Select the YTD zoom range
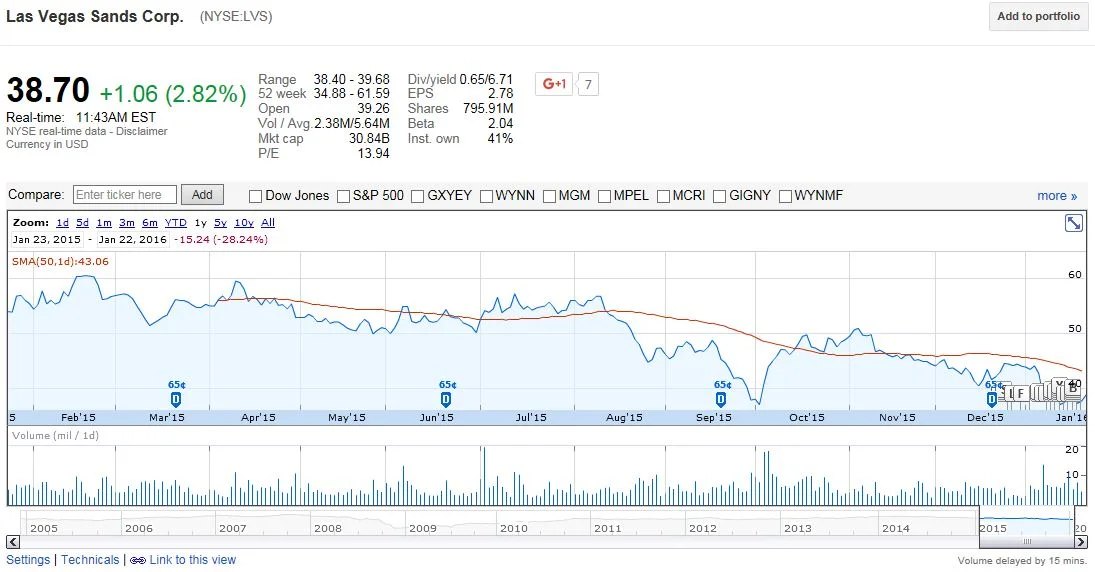1095x572 pixels. pyautogui.click(x=176, y=223)
